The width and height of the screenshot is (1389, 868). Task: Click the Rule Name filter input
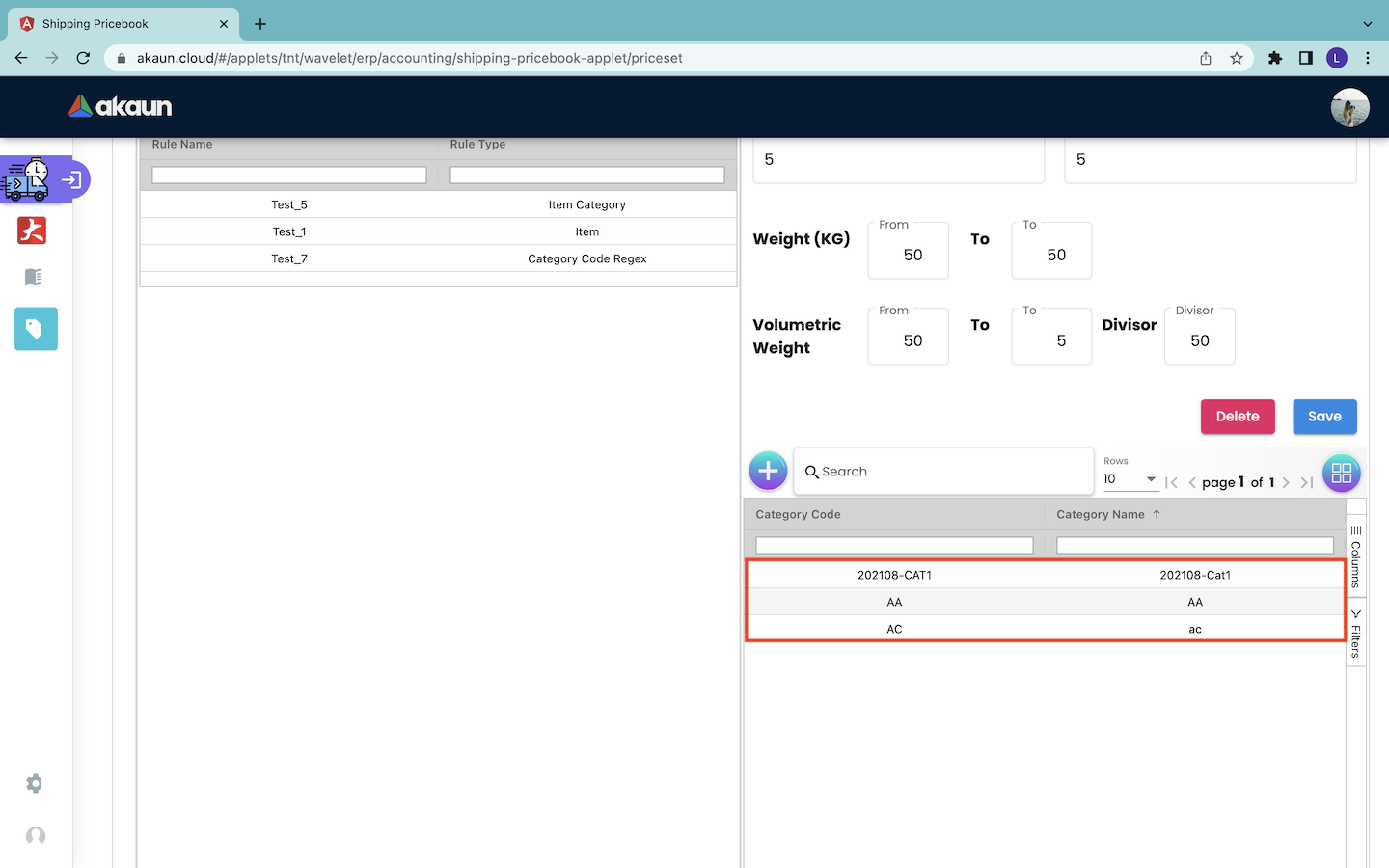[289, 176]
